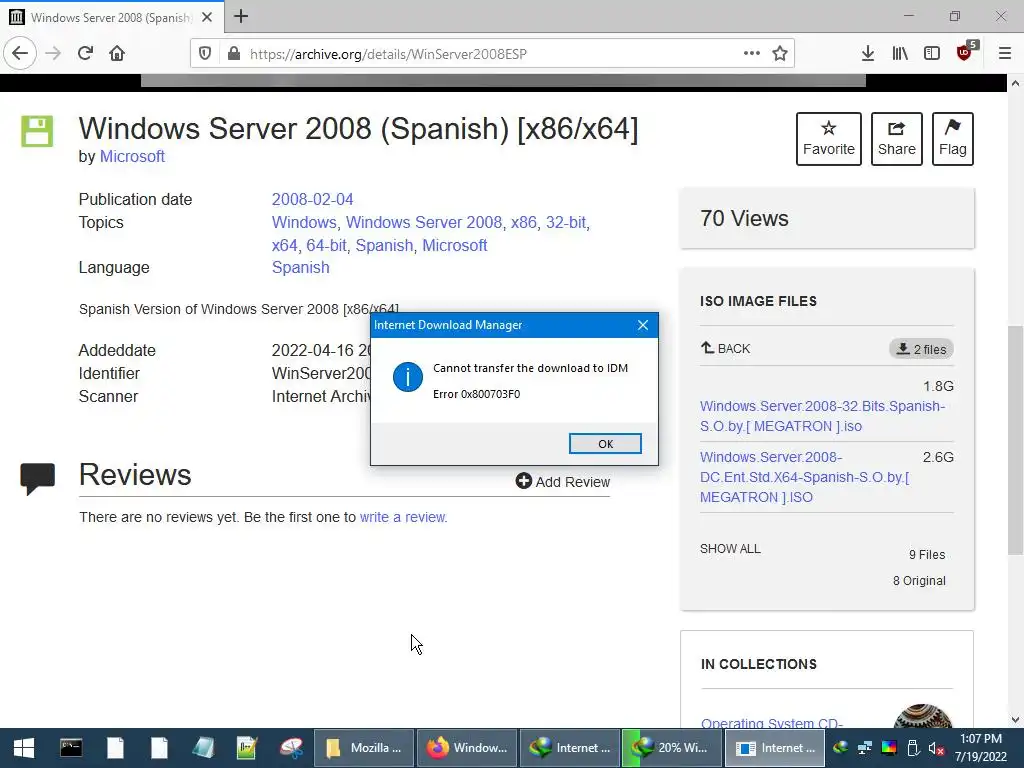Switch to the Firefox Window taskbar button
The width and height of the screenshot is (1024, 768).
tap(467, 748)
